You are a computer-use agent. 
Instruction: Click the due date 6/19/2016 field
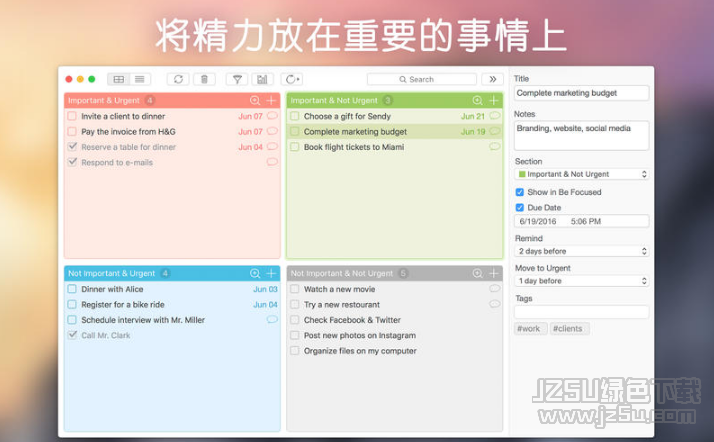click(x=581, y=221)
